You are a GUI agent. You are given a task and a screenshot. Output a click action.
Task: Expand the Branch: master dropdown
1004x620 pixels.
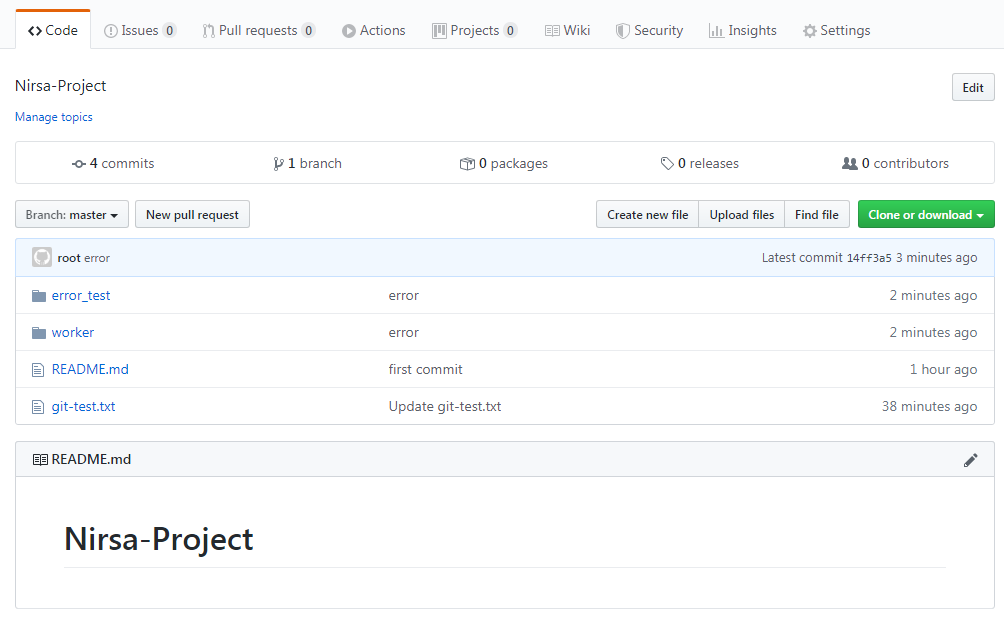click(72, 215)
